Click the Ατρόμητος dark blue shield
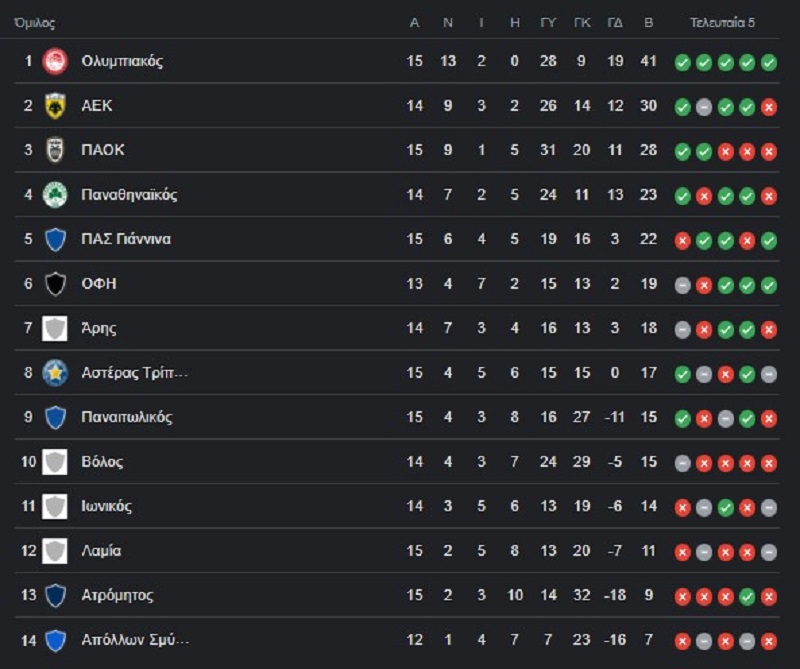 pyautogui.click(x=55, y=595)
